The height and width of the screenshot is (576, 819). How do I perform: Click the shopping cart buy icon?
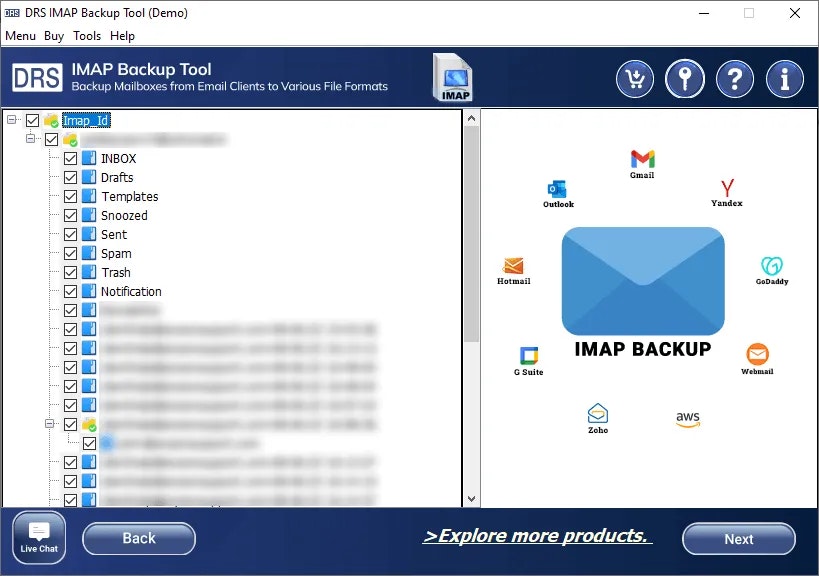coord(635,79)
